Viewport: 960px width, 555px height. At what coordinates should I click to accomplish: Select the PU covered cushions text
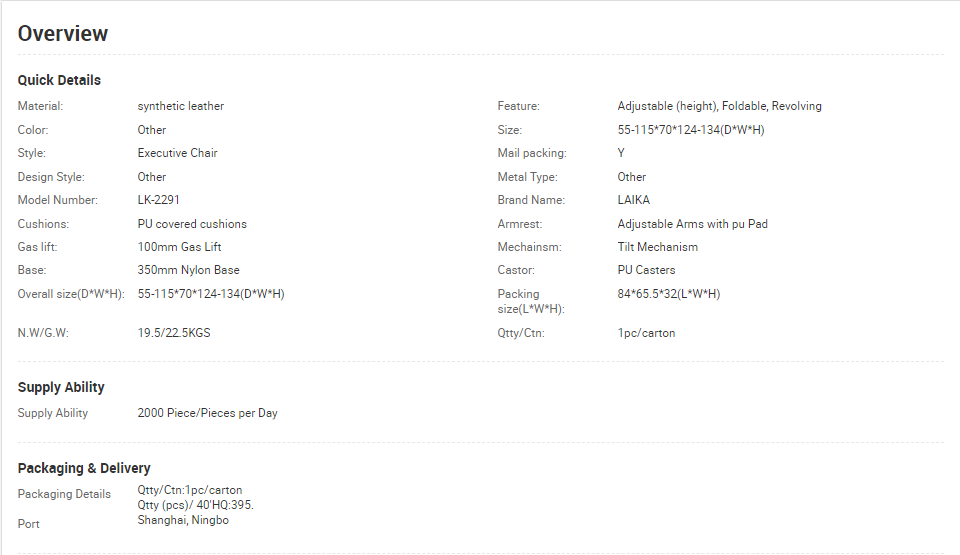tap(192, 224)
